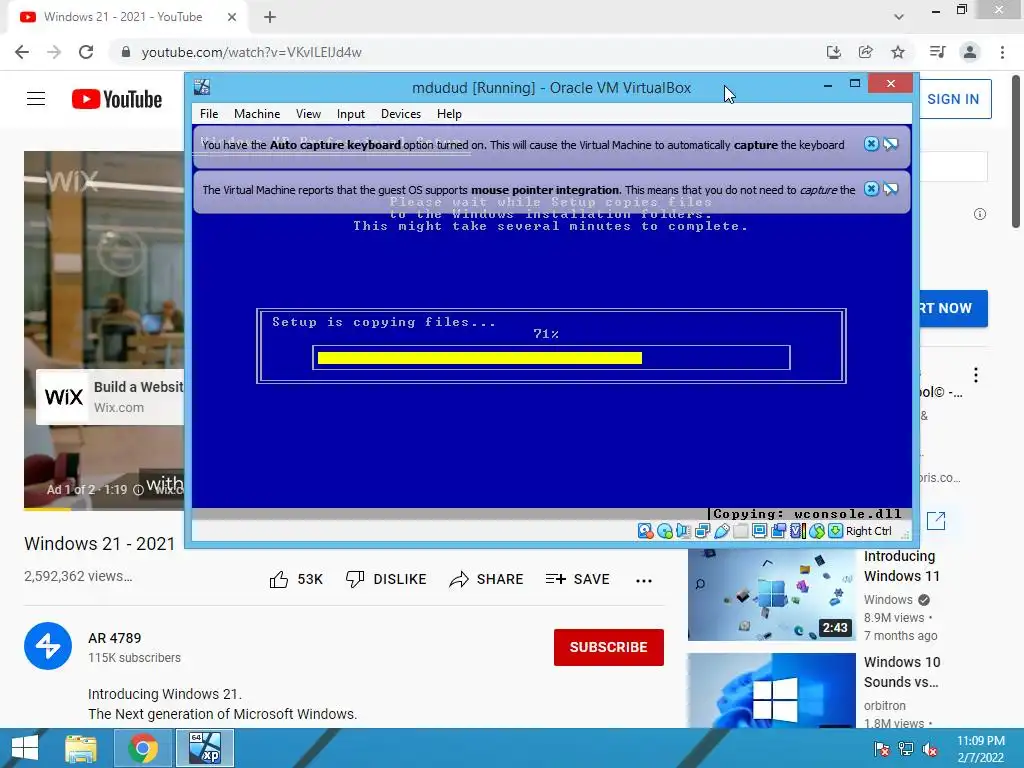Click the AR 4789 channel name
The width and height of the screenshot is (1024, 768).
pyautogui.click(x=114, y=638)
